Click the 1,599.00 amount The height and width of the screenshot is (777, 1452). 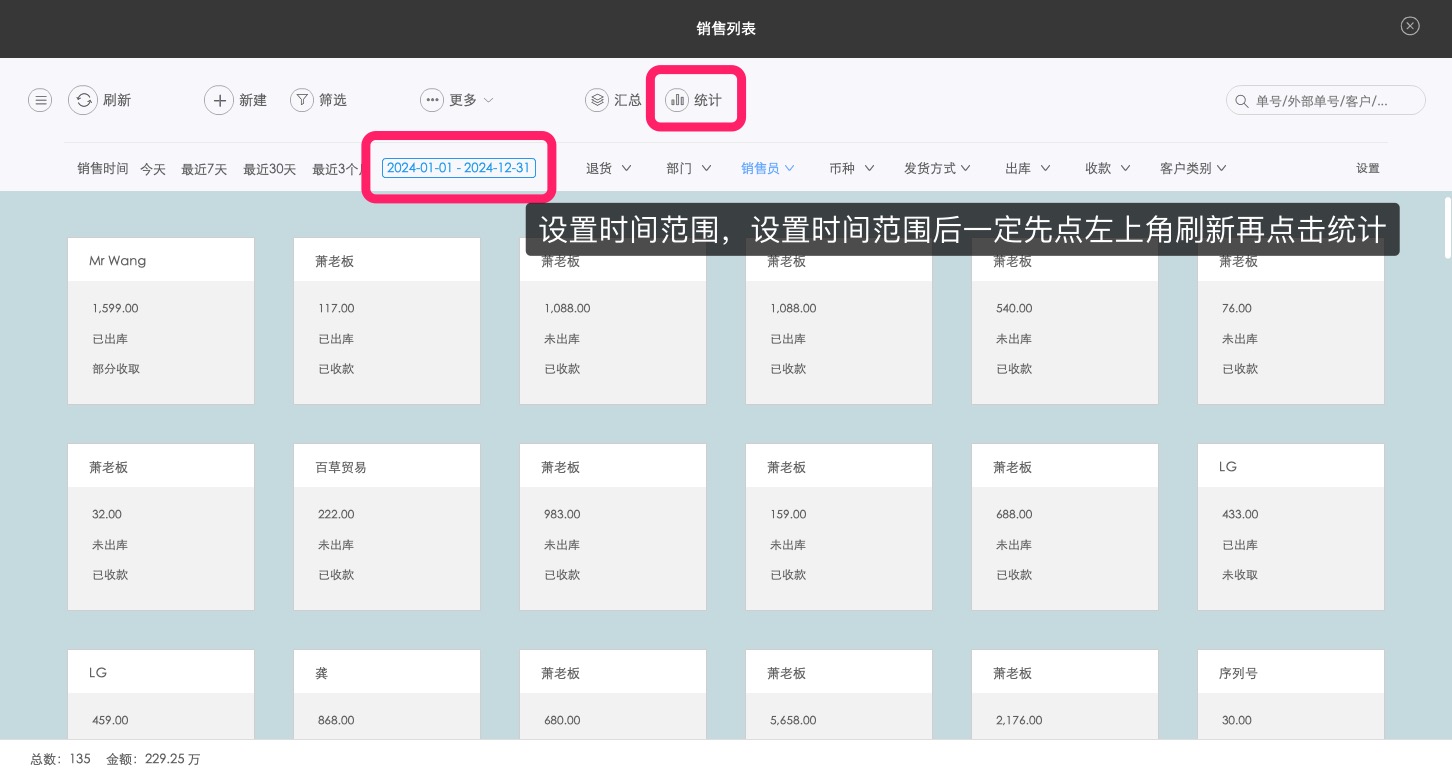pyautogui.click(x=115, y=308)
